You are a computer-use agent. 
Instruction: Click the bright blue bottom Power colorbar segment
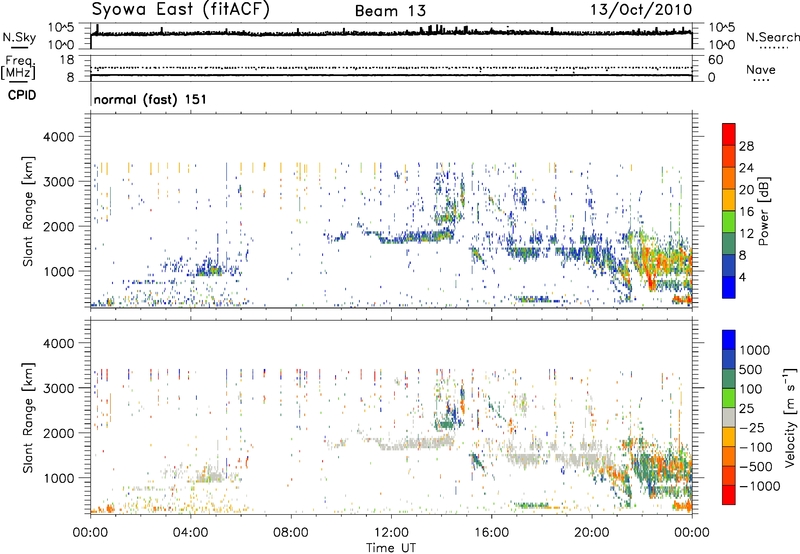coord(729,287)
